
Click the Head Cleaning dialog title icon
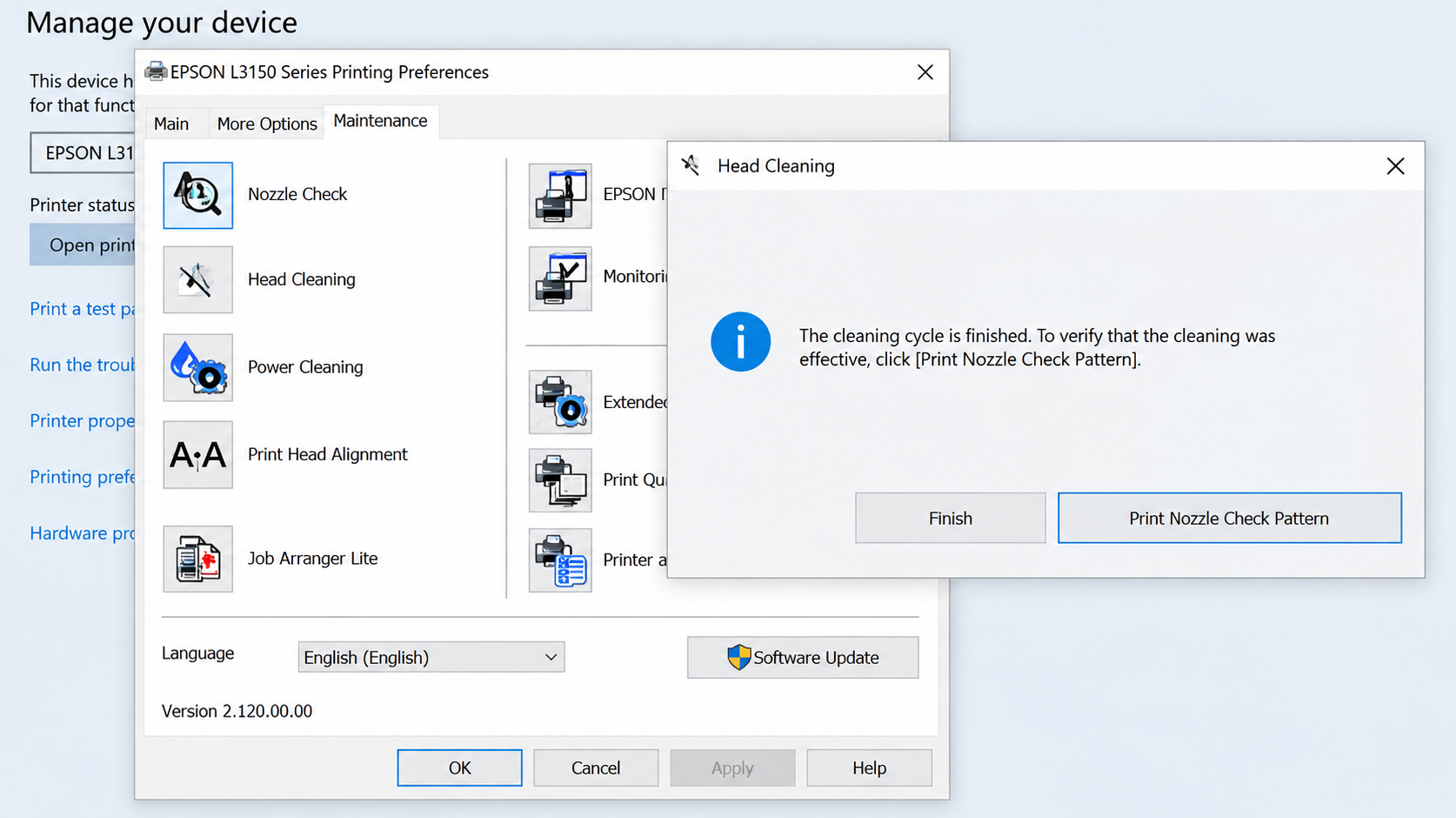coord(691,165)
